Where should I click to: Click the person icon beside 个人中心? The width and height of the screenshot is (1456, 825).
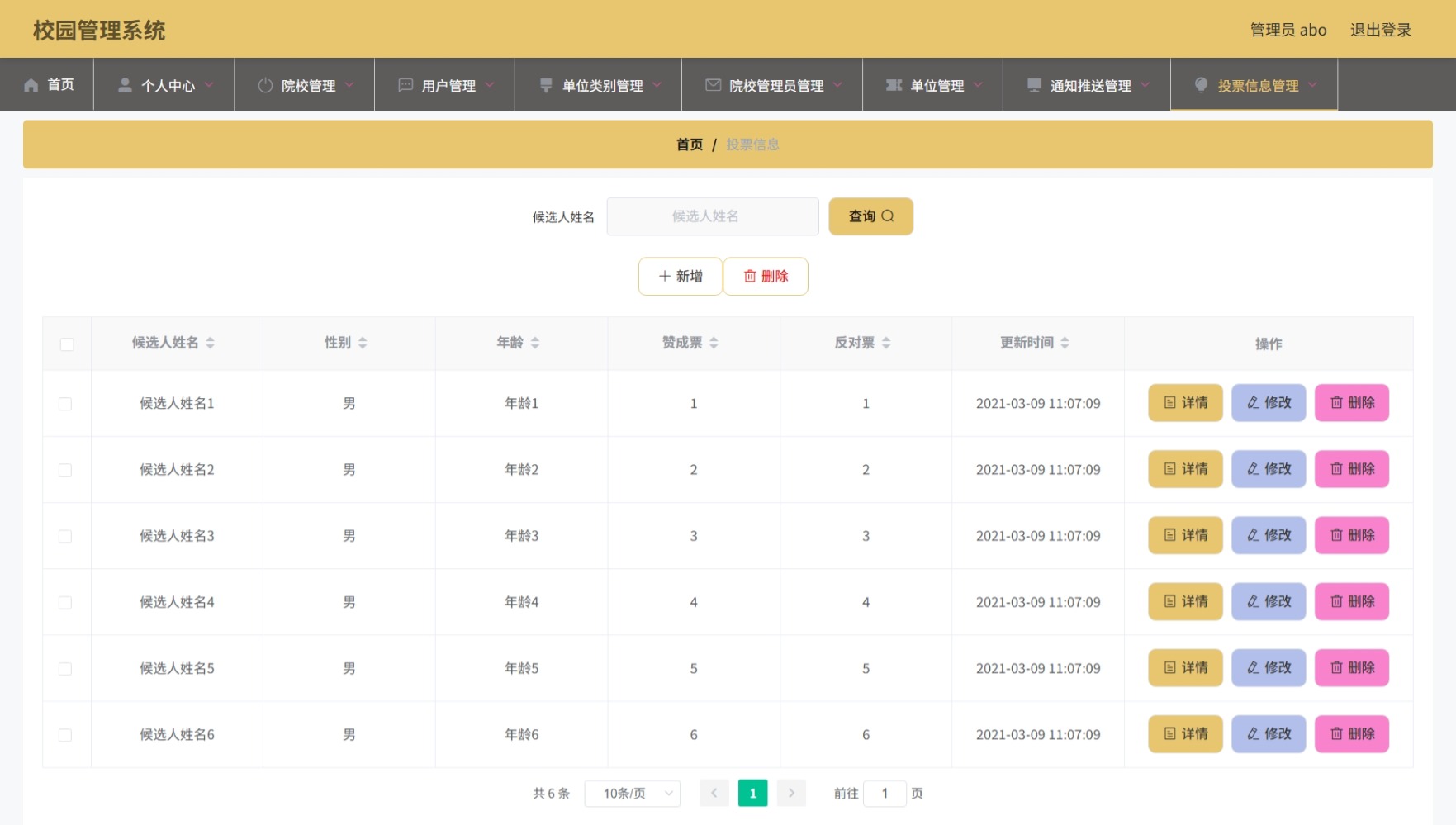pyautogui.click(x=125, y=85)
